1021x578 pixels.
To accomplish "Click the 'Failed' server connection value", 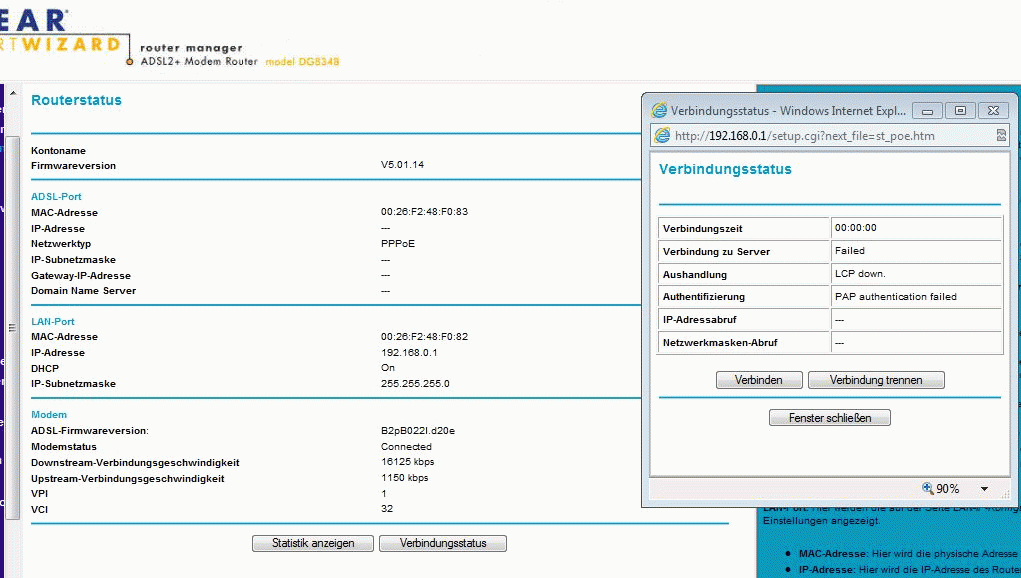I will coord(850,251).
